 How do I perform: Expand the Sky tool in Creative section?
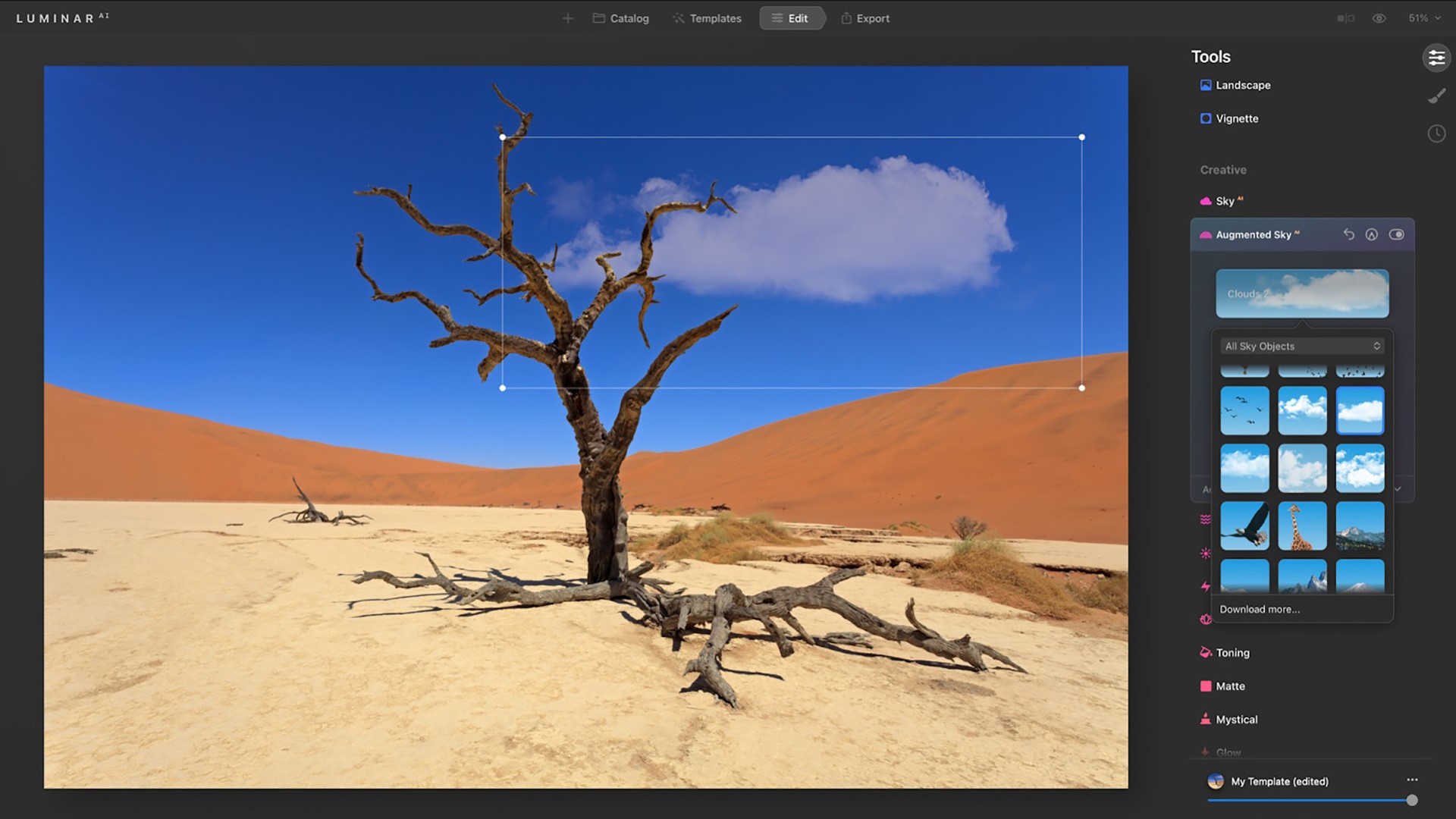[1225, 201]
